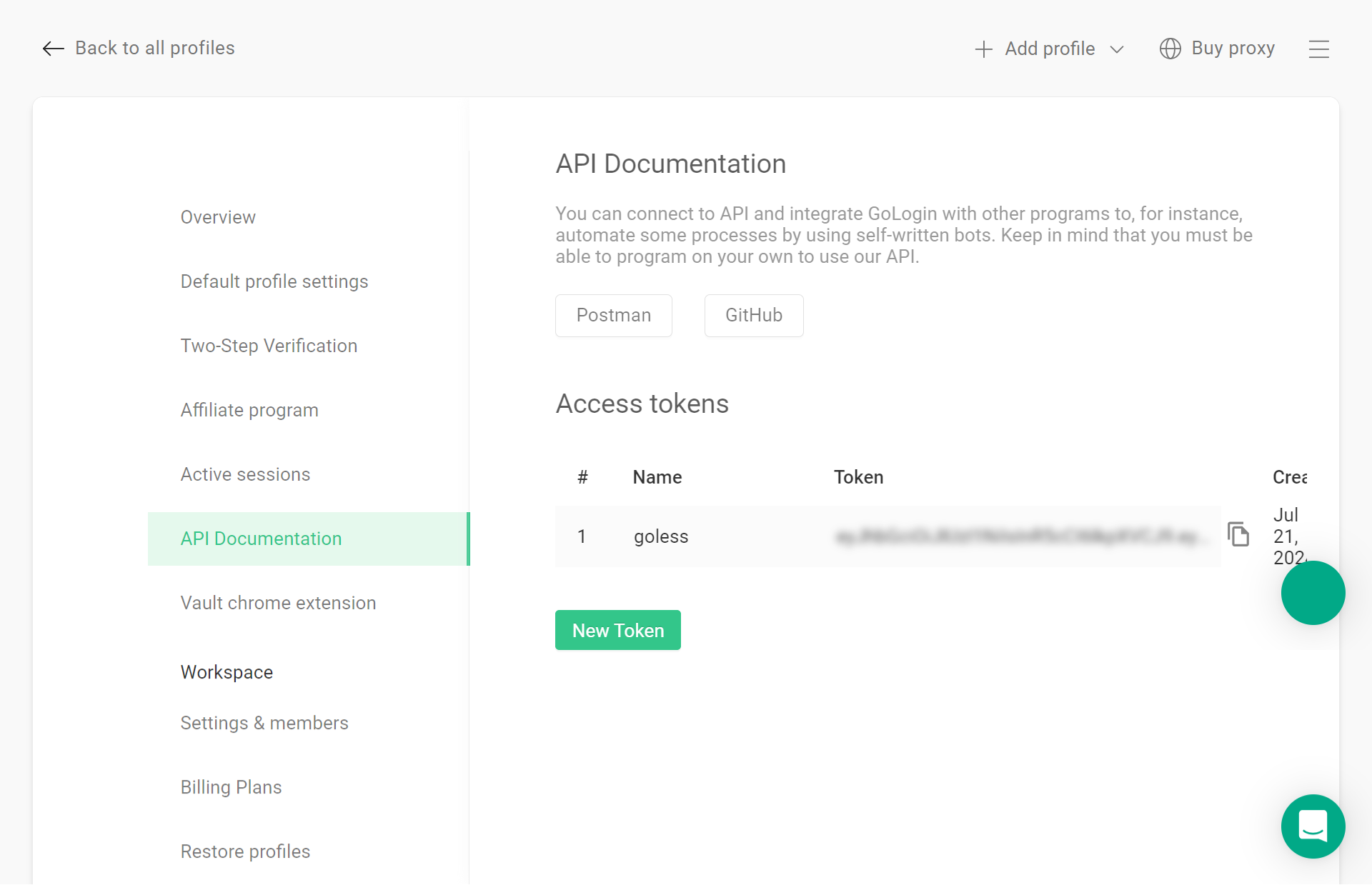Select Overview in the sidebar
Screen dimensions: 1372x885
click(x=218, y=217)
